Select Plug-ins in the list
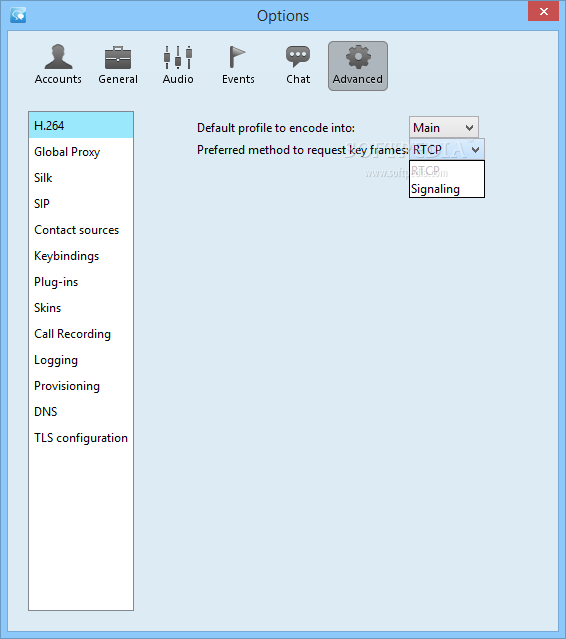This screenshot has height=639, width=566. click(81, 282)
